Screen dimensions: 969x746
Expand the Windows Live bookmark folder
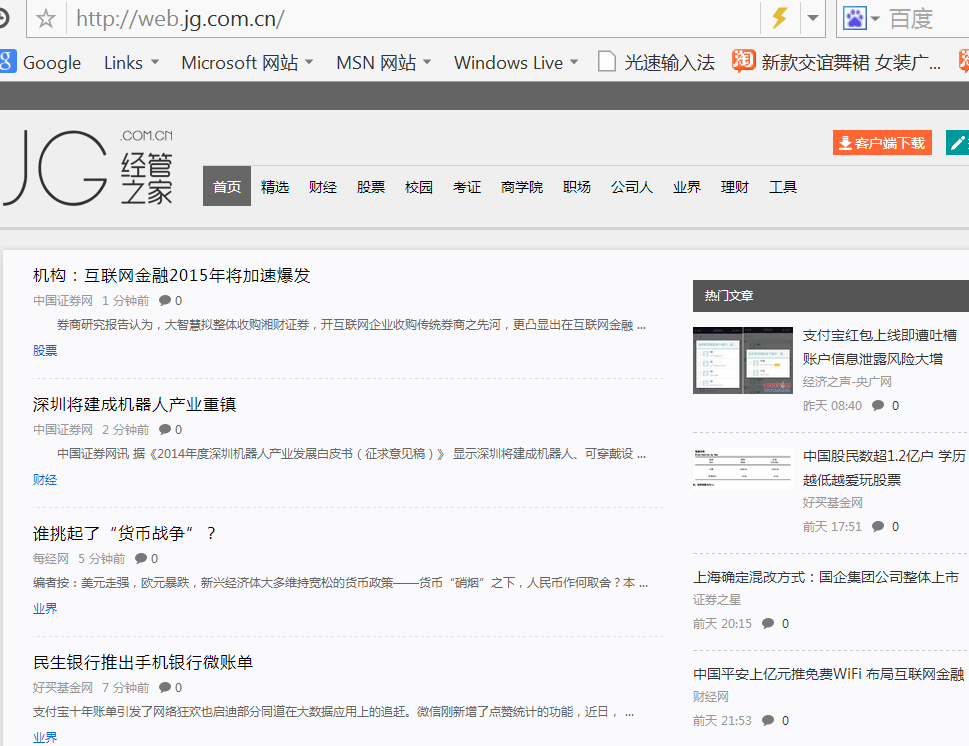(516, 62)
